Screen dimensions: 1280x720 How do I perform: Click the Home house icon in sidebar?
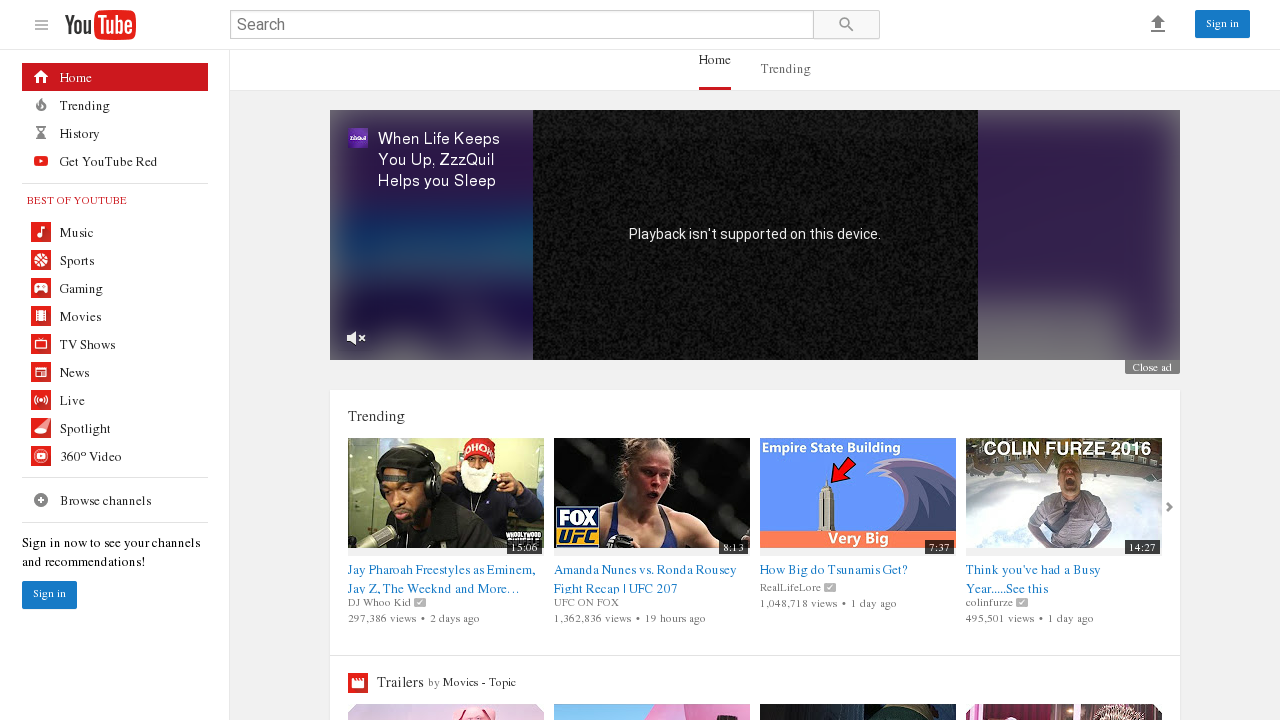(41, 77)
